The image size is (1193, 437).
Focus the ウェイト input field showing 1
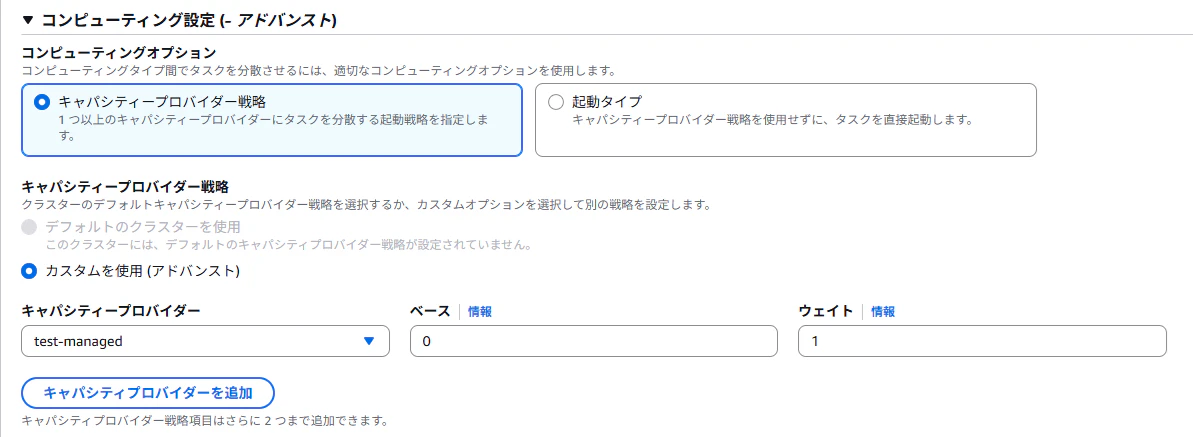pos(981,341)
